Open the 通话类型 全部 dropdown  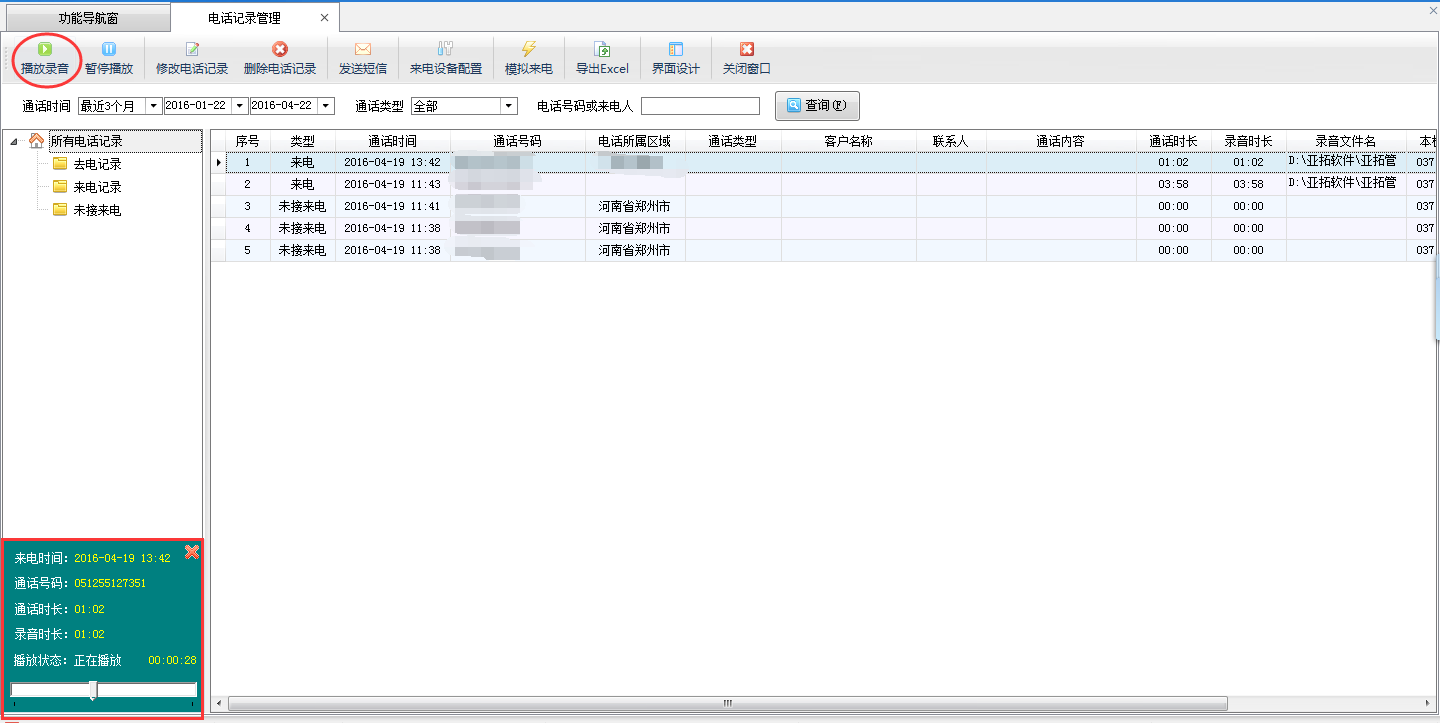pyautogui.click(x=508, y=106)
